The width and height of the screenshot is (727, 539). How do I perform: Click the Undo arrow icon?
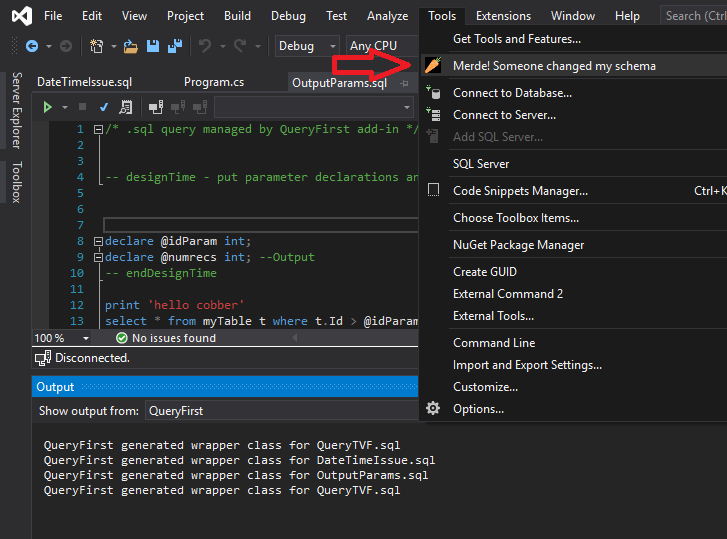click(x=205, y=46)
